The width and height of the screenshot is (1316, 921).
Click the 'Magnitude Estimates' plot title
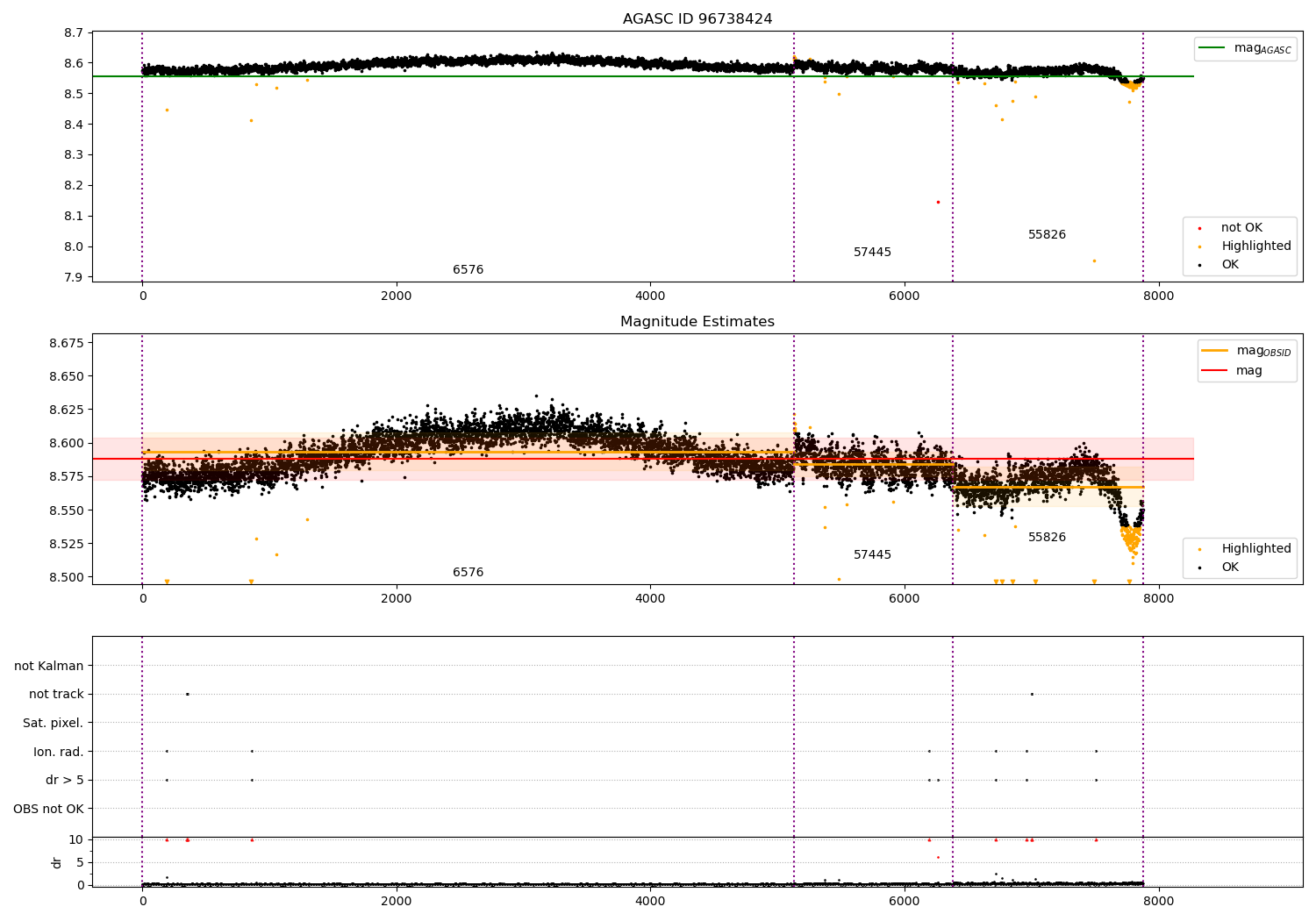[x=697, y=321]
